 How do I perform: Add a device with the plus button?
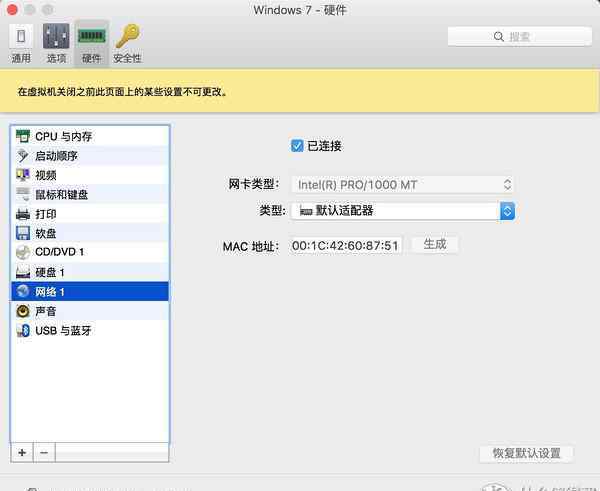(22, 453)
